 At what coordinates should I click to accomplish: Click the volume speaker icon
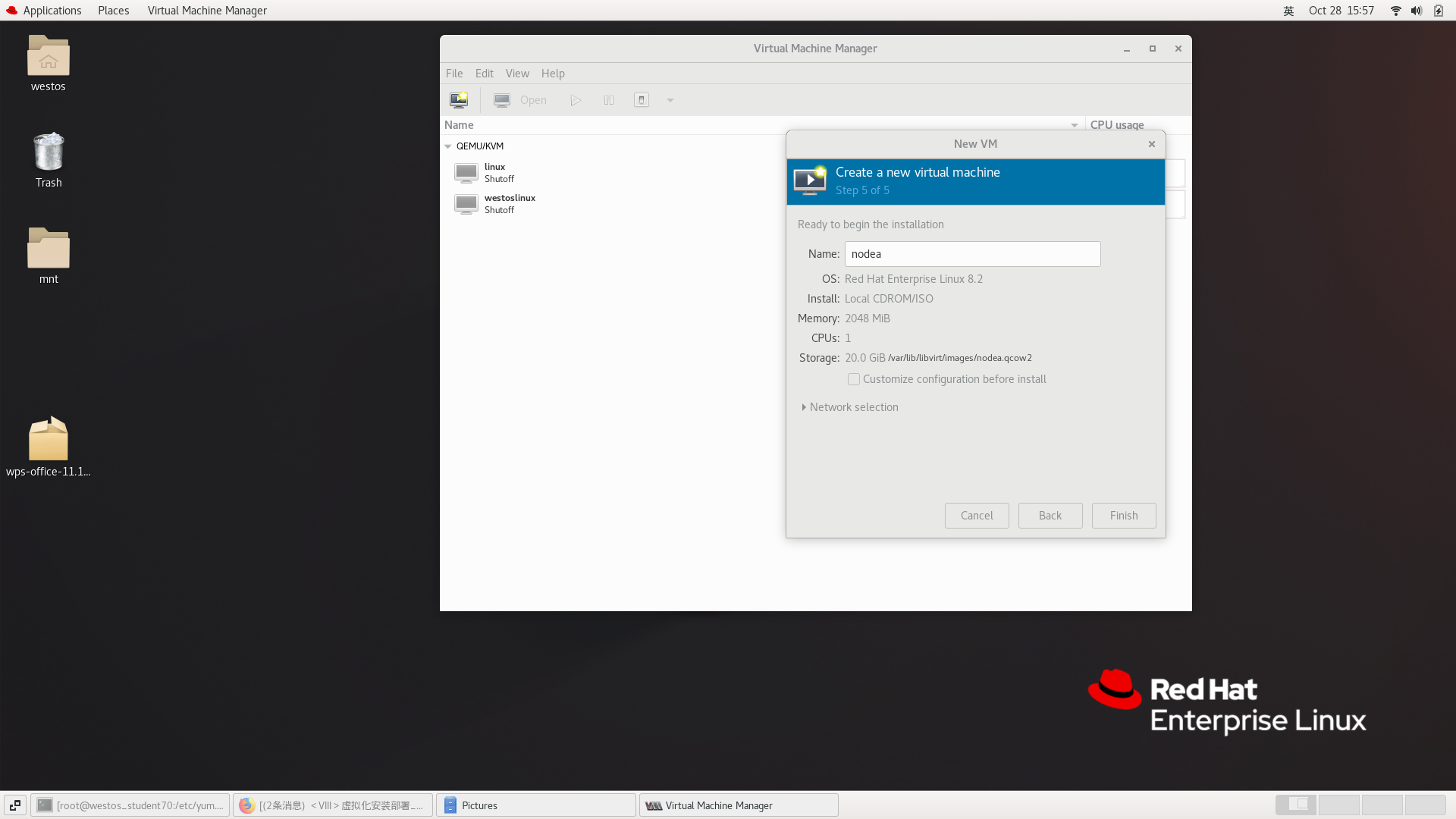click(1417, 11)
